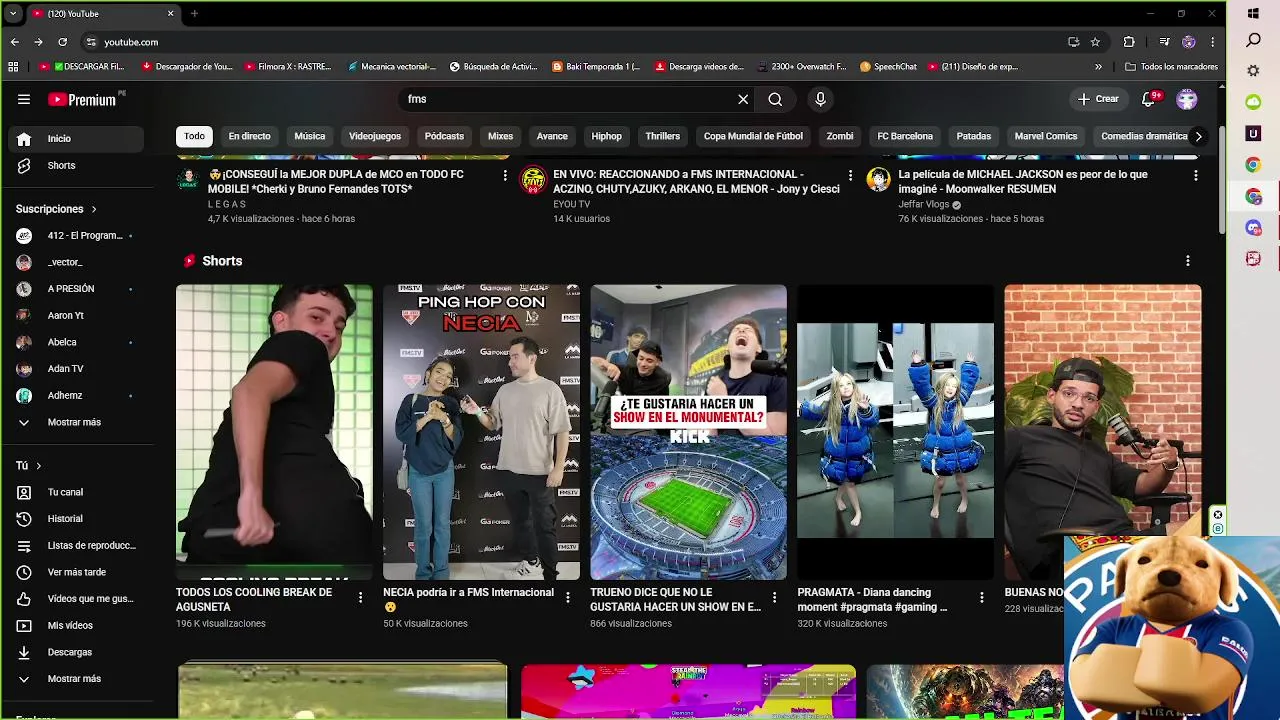Open the Baki Temporada 1 bookmark
Screen dimensions: 1280x720
[596, 67]
